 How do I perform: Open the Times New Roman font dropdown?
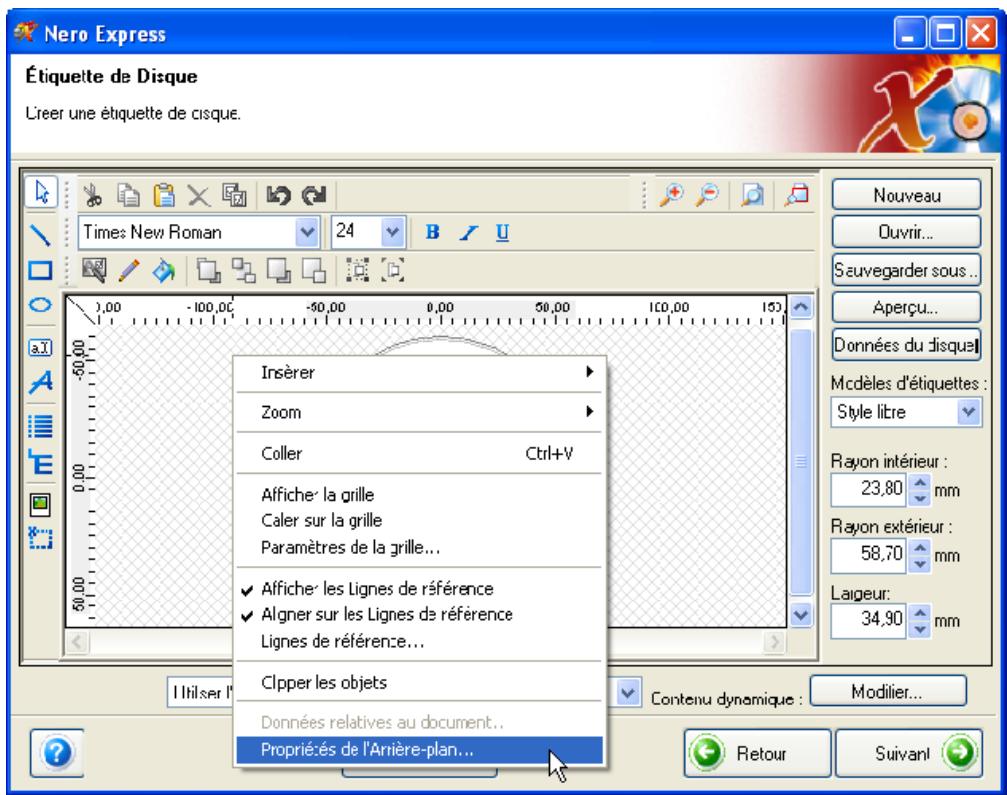308,232
